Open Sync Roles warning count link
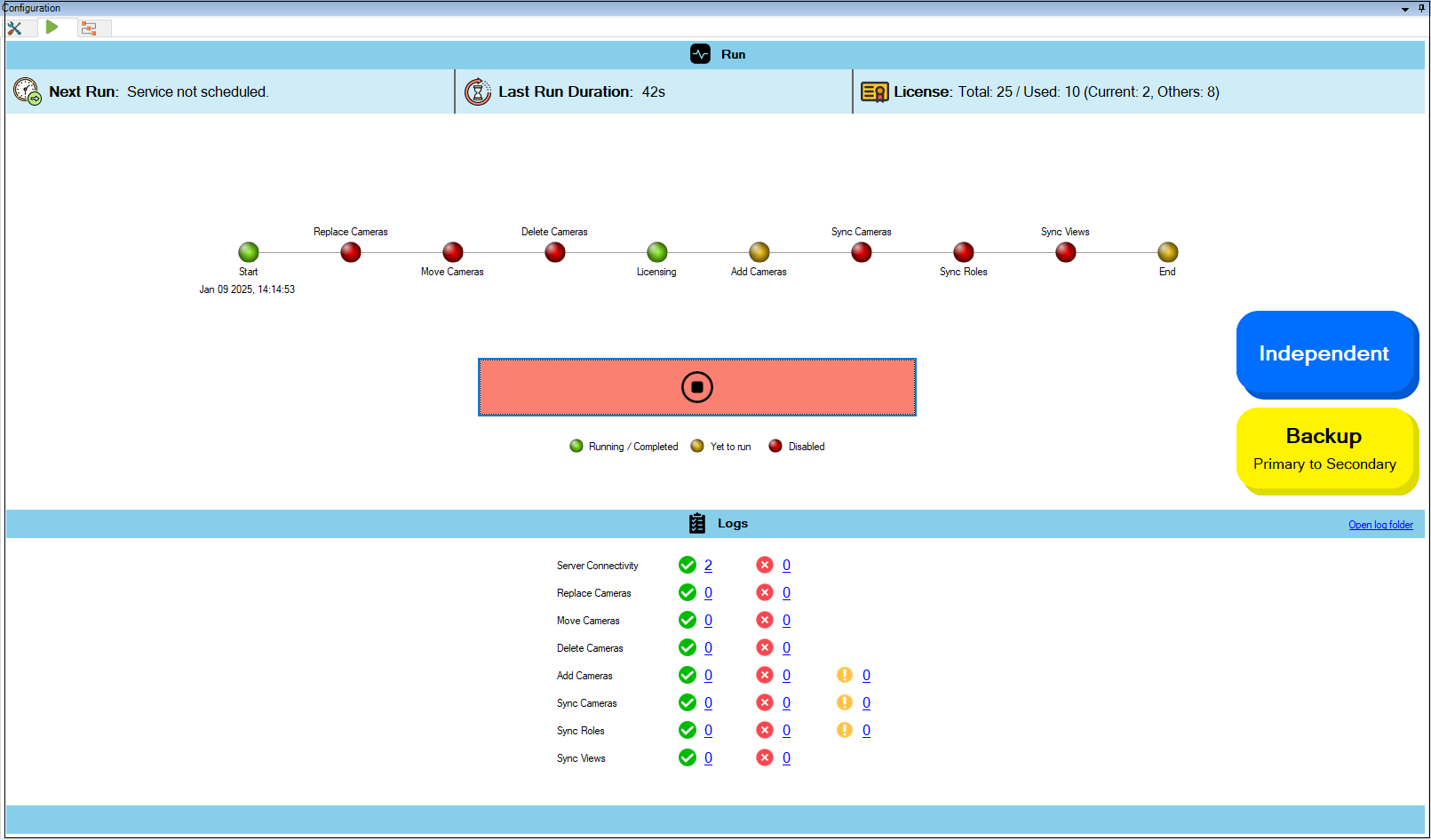 866,731
